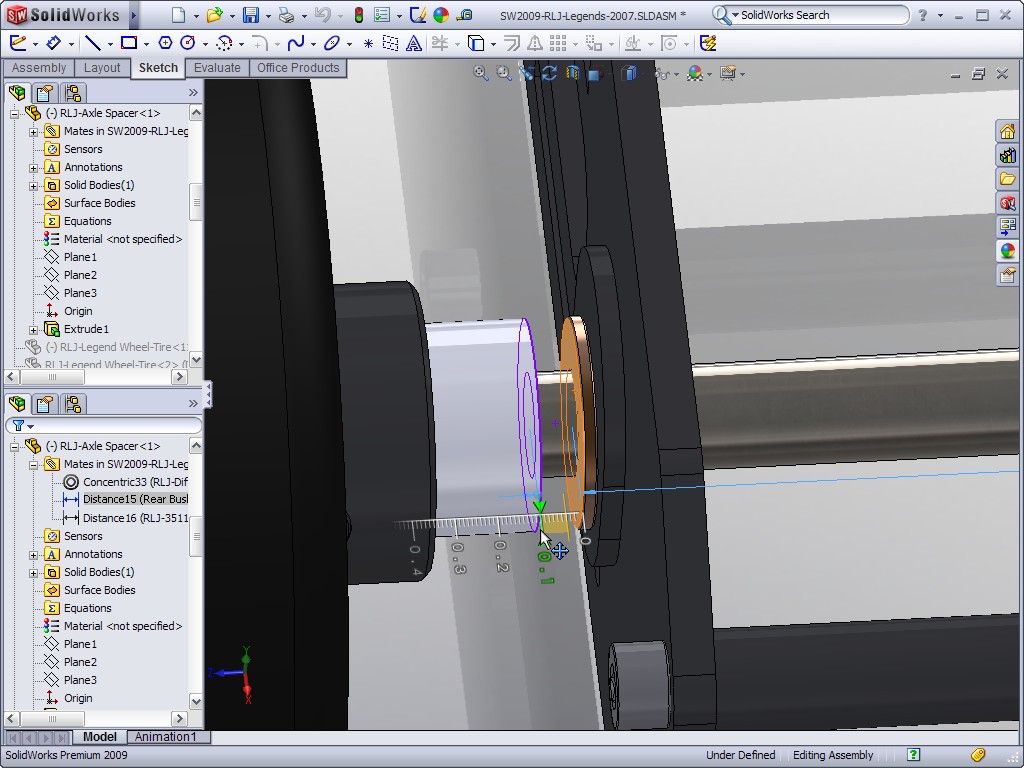Click the Rebuild traffic light icon
This screenshot has height=768, width=1024.
[x=359, y=15]
